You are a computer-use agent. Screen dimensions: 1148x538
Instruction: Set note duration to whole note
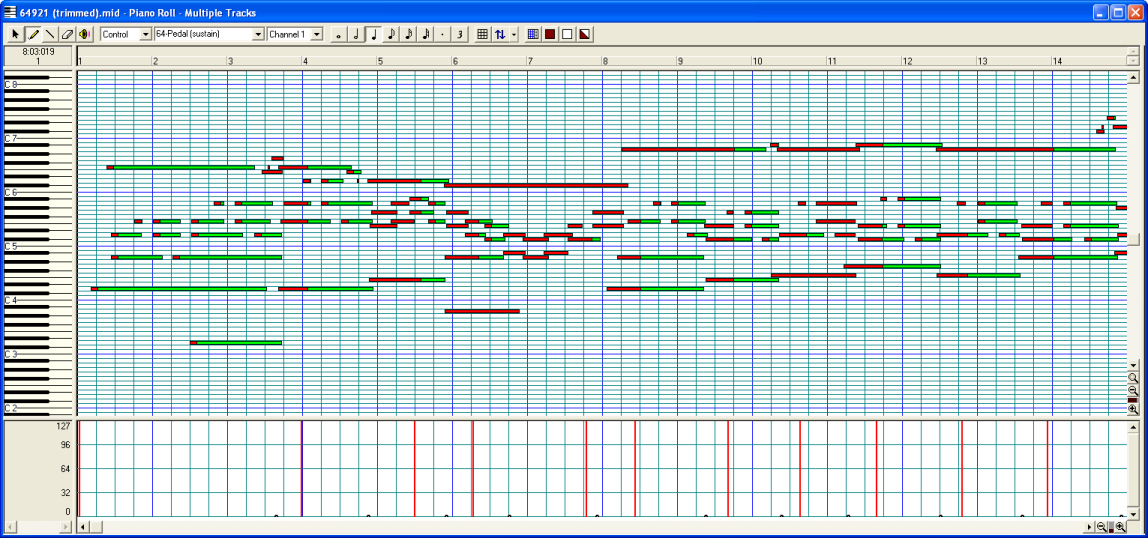[339, 34]
